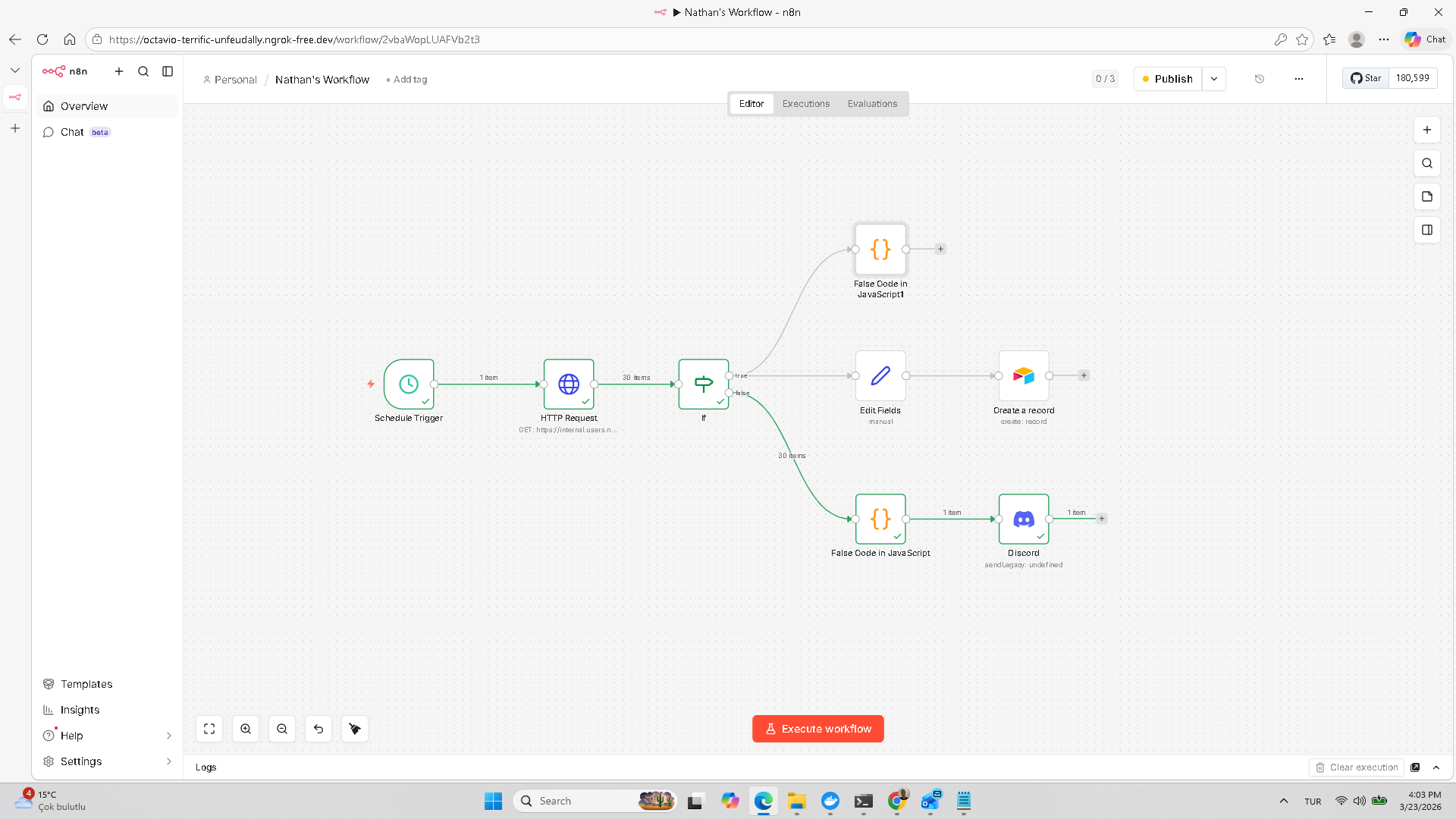Select the Discord node icon
1456x819 pixels.
click(x=1024, y=519)
